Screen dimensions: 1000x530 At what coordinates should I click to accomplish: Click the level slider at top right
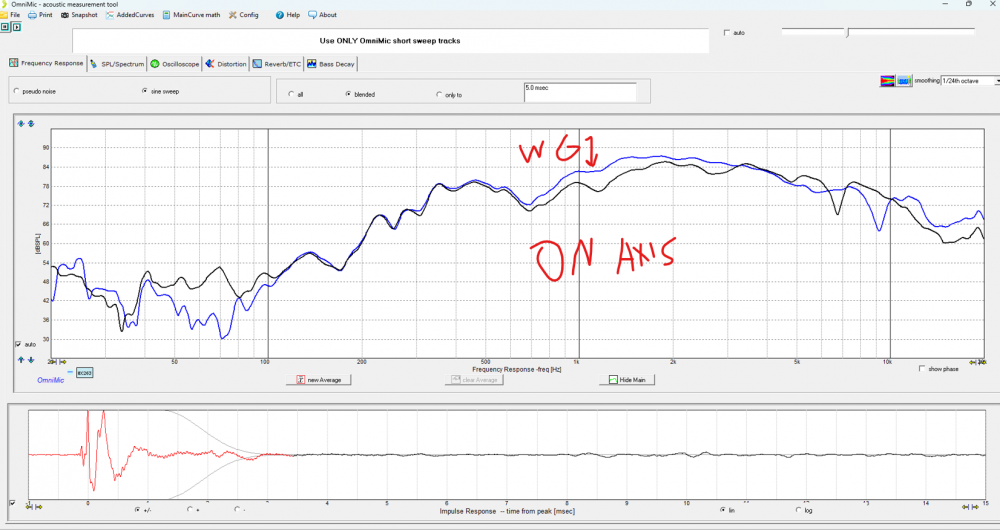[x=848, y=33]
